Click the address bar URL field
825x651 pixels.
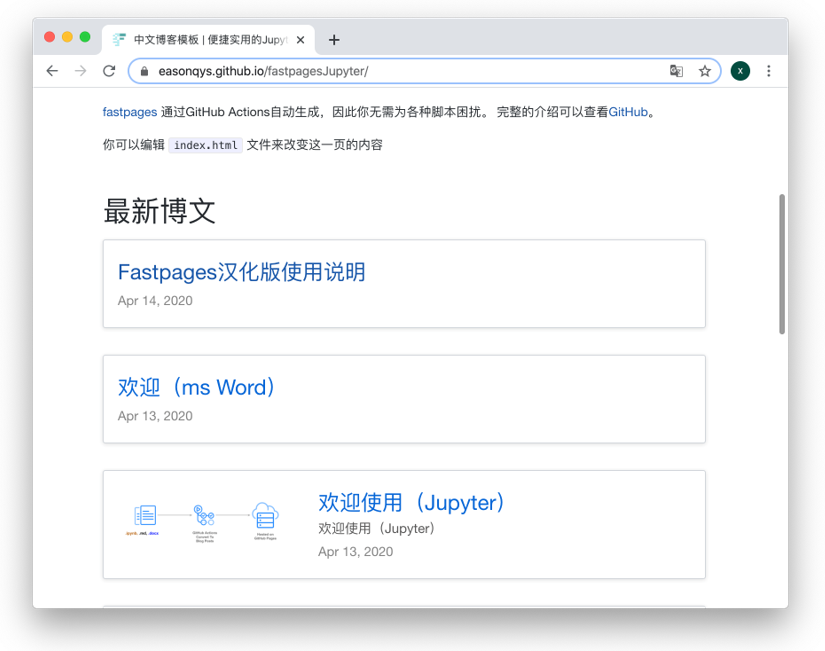(400, 71)
